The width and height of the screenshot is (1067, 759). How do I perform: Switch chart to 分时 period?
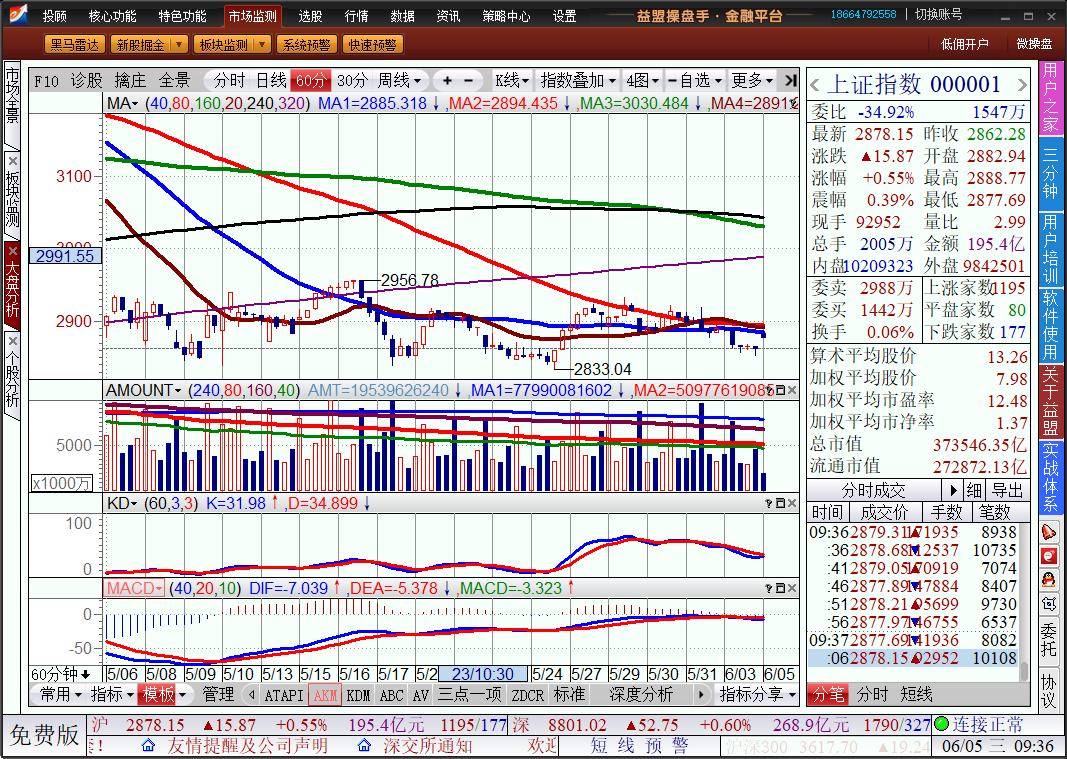click(229, 81)
